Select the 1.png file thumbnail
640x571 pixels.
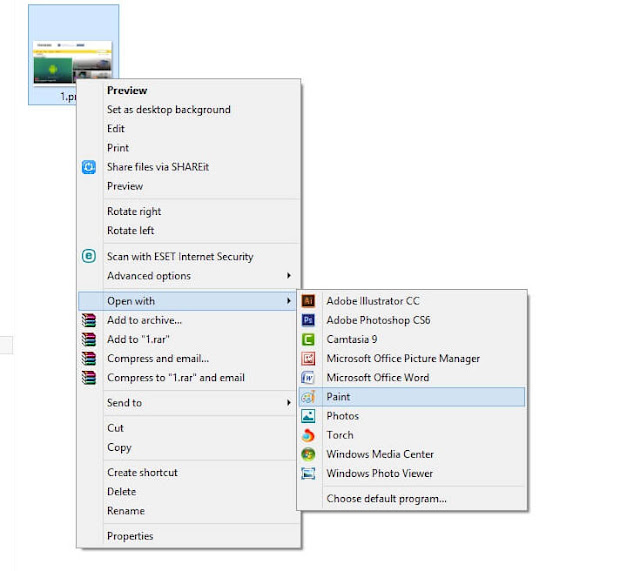pyautogui.click(x=73, y=62)
